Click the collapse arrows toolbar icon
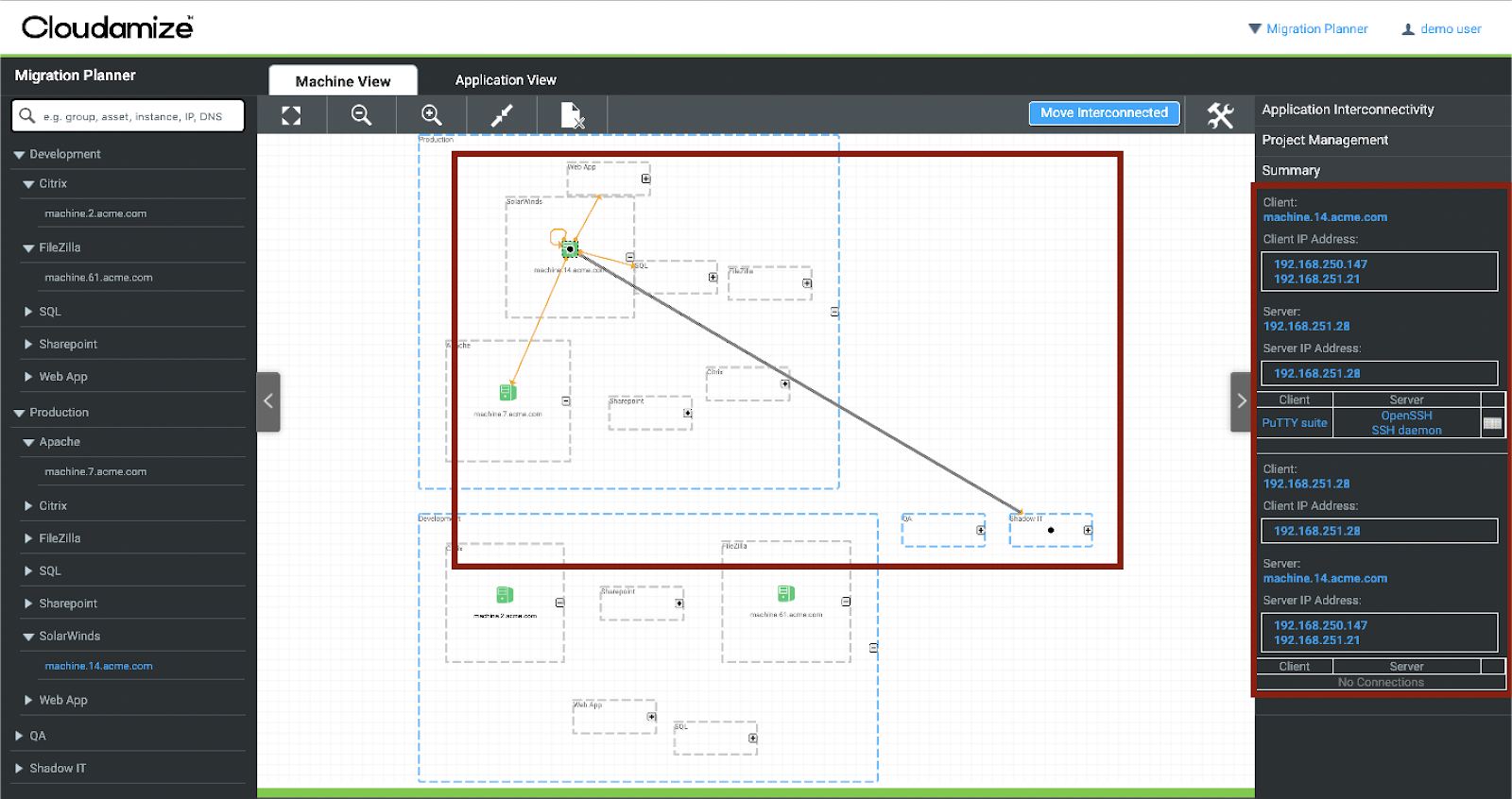This screenshot has height=799, width=1512. coord(502,115)
